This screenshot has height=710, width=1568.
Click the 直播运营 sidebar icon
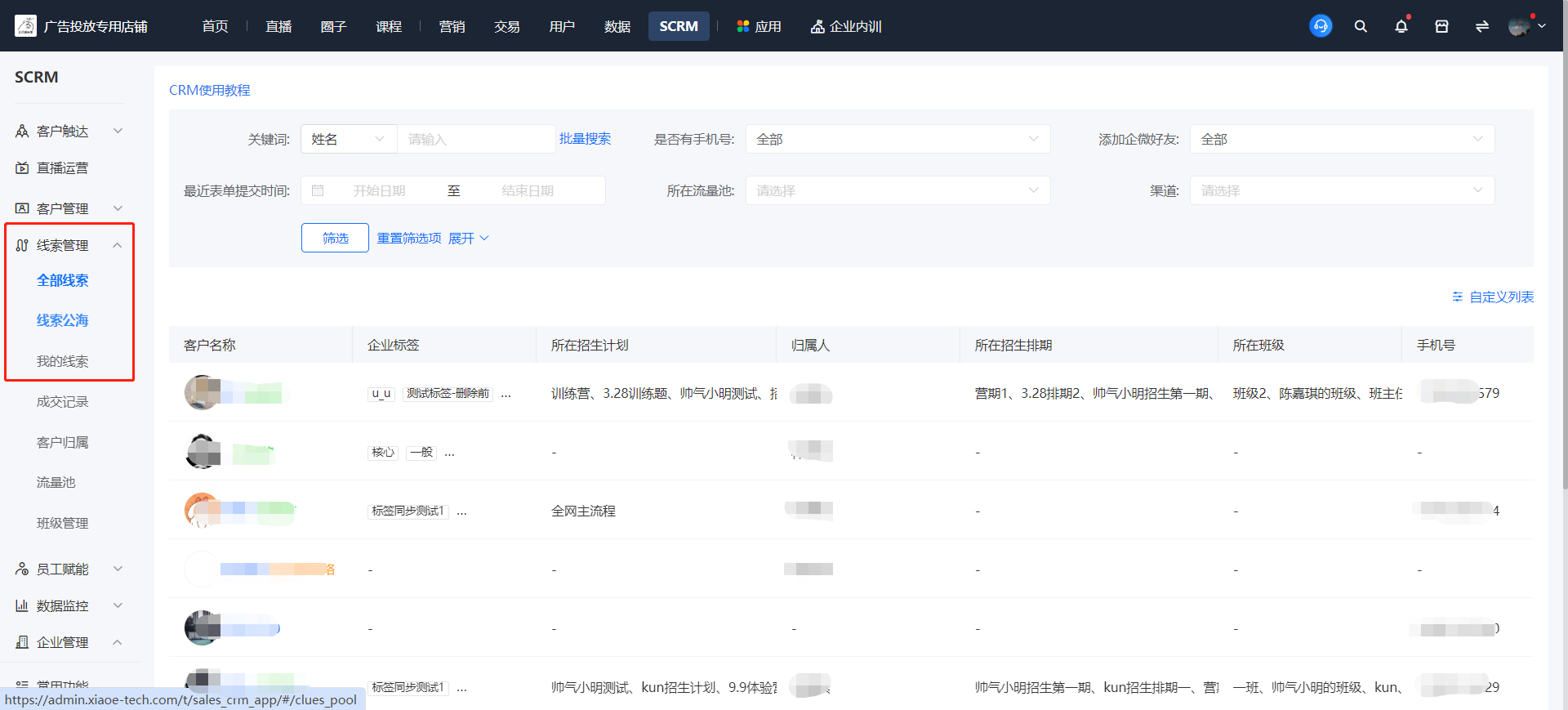(22, 167)
